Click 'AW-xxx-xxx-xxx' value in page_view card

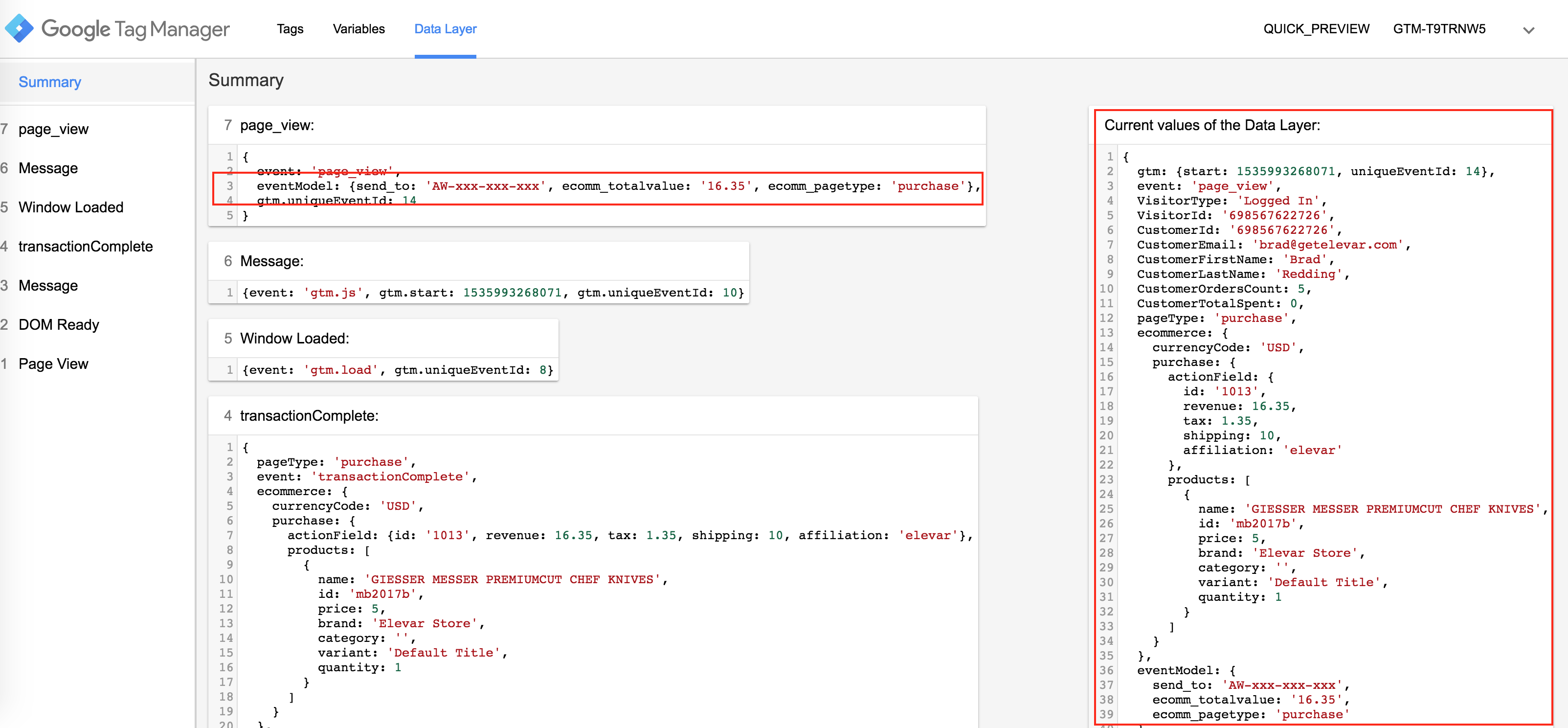485,186
